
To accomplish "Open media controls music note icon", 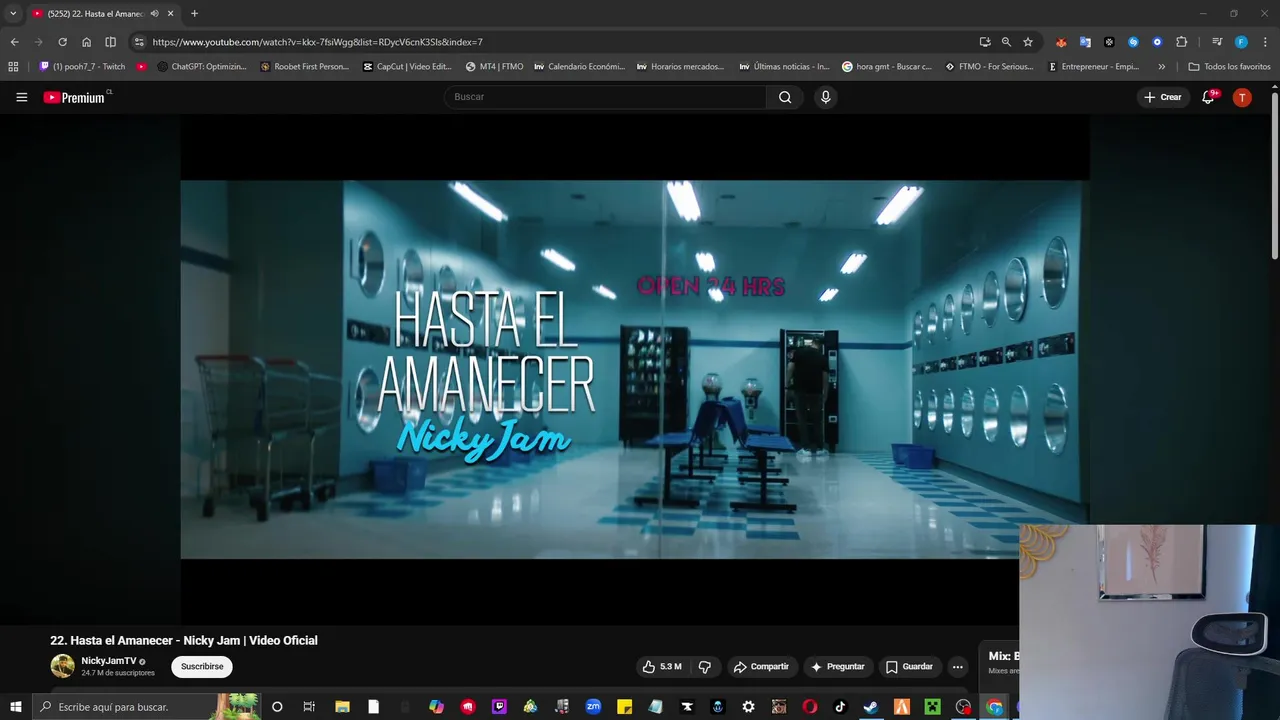I will 1217,42.
